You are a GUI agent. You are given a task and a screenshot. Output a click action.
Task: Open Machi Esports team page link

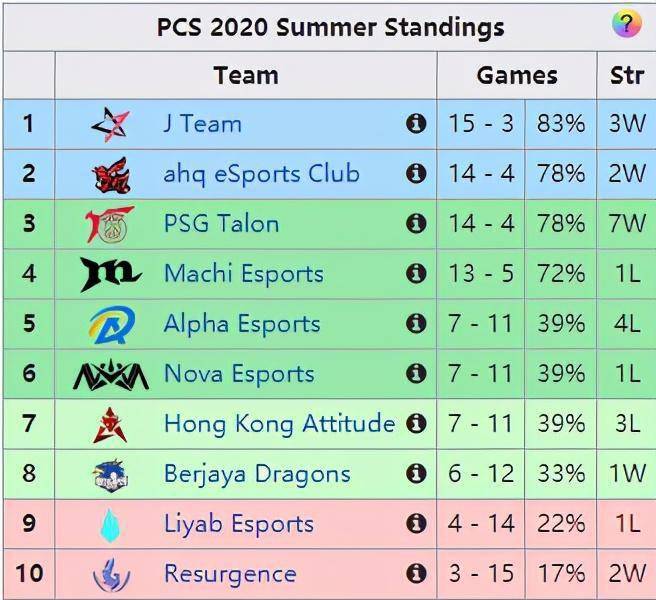(x=244, y=273)
